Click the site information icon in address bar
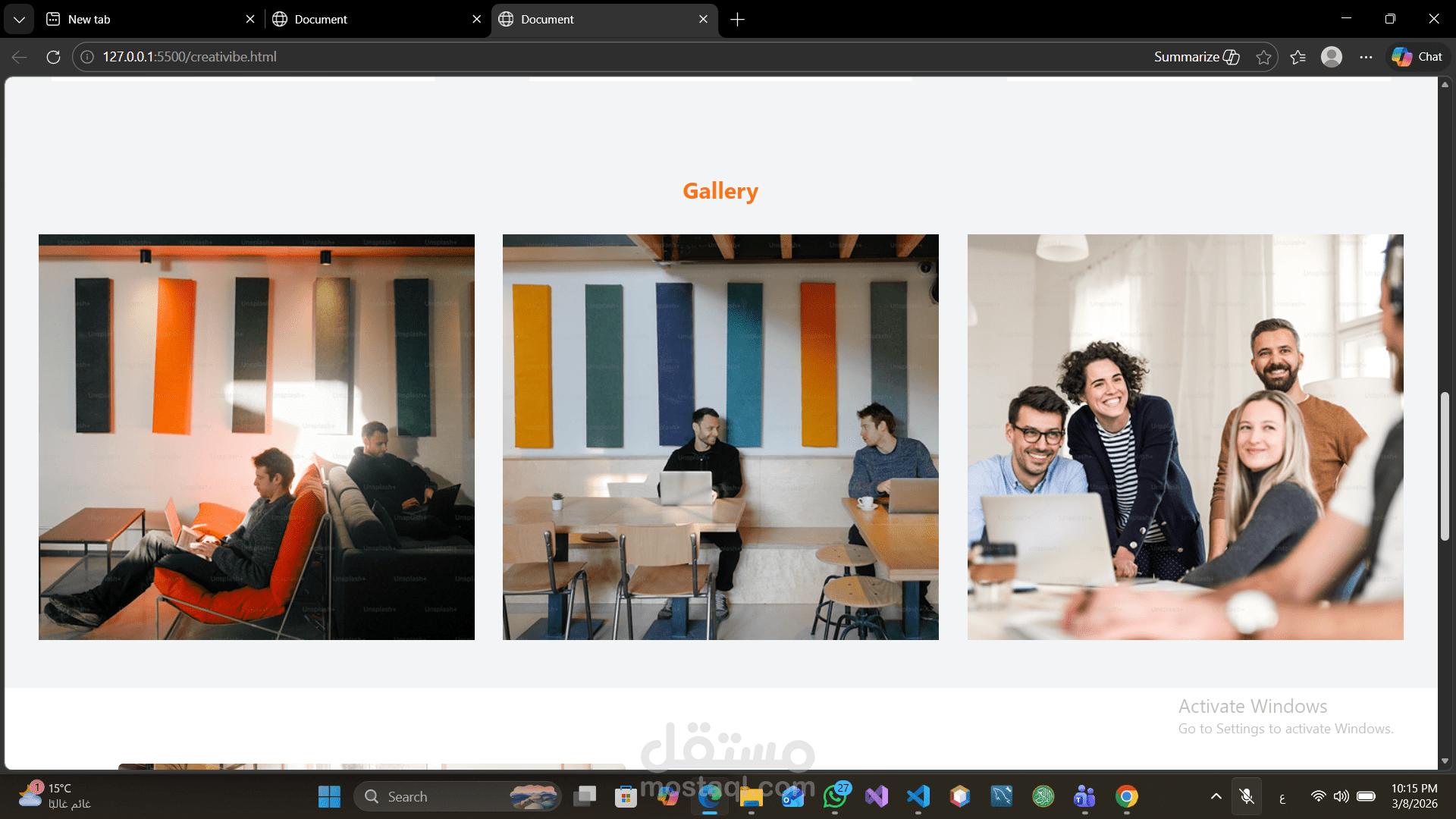 tap(87, 57)
